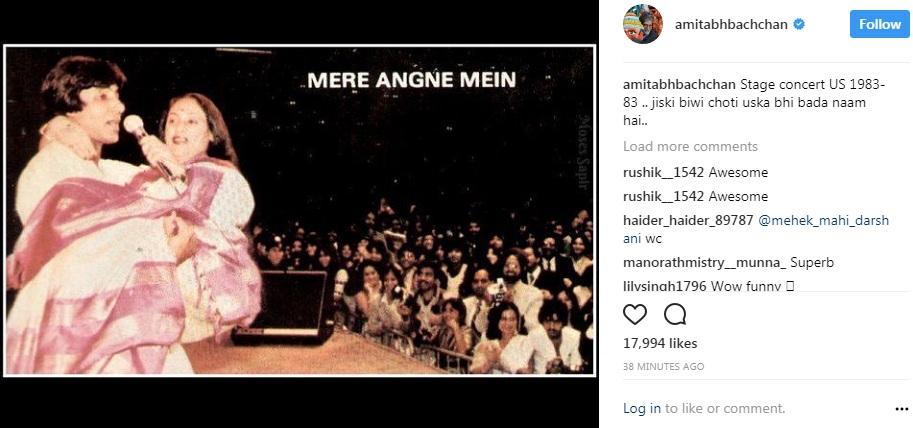The width and height of the screenshot is (913, 428).
Task: Open the three-dot more options menu
Action: (901, 409)
